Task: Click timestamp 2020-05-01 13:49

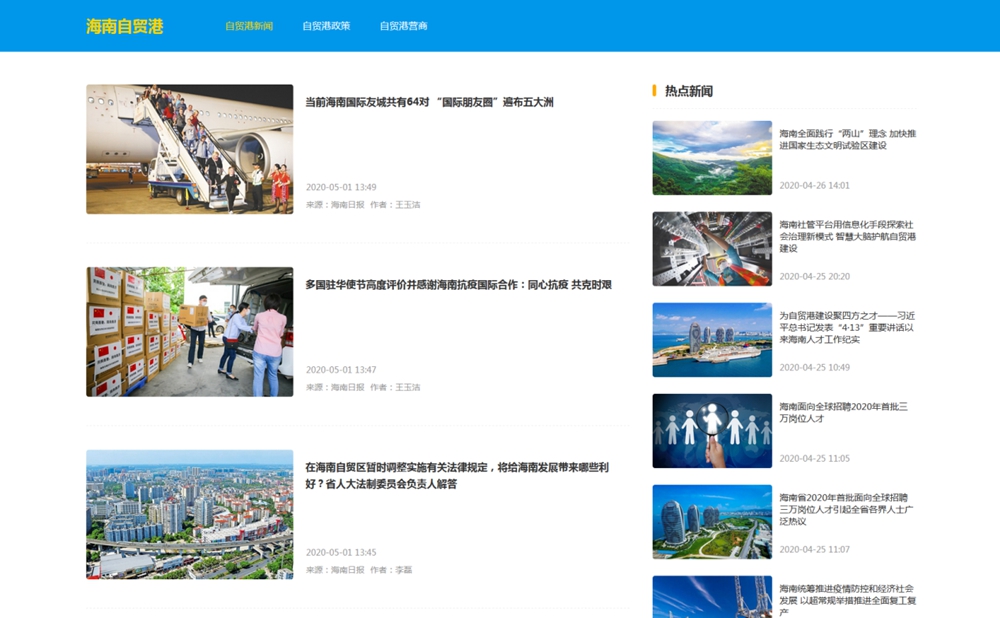Action: (x=341, y=187)
